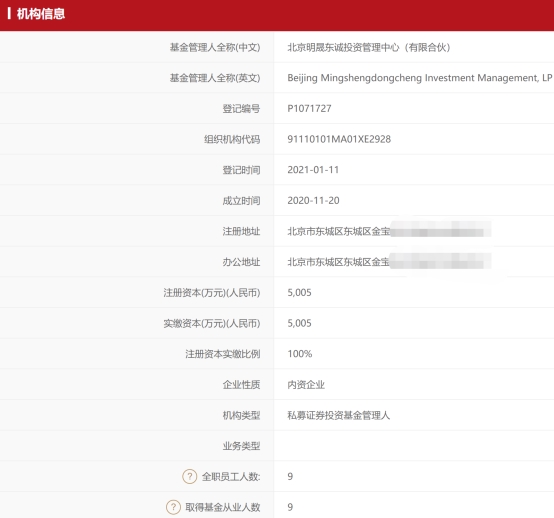Click the 内资企业 enterprise nature value
Screen dimensions: 554x518
(x=306, y=384)
